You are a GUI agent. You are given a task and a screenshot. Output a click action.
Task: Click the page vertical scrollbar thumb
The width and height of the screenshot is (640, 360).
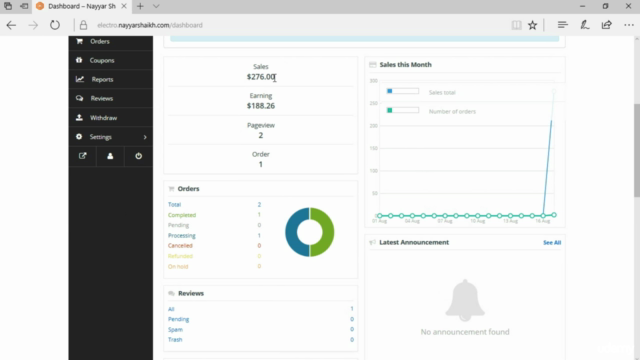pyautogui.click(x=636, y=152)
